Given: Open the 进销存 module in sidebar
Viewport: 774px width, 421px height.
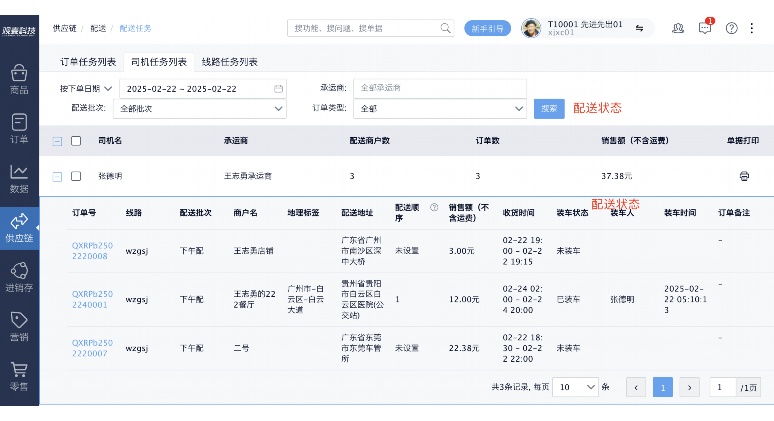Looking at the screenshot, I should (19, 277).
